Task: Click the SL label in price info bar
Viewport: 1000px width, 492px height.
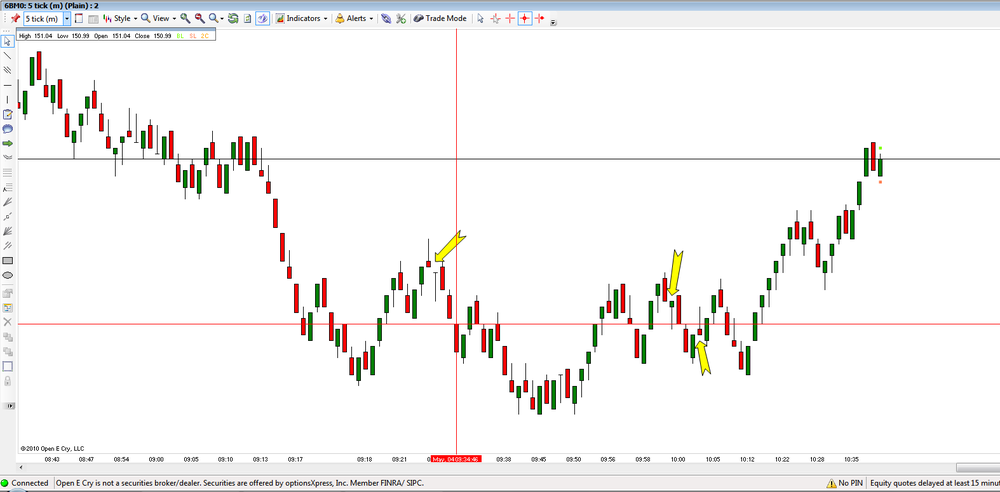Action: click(x=193, y=36)
